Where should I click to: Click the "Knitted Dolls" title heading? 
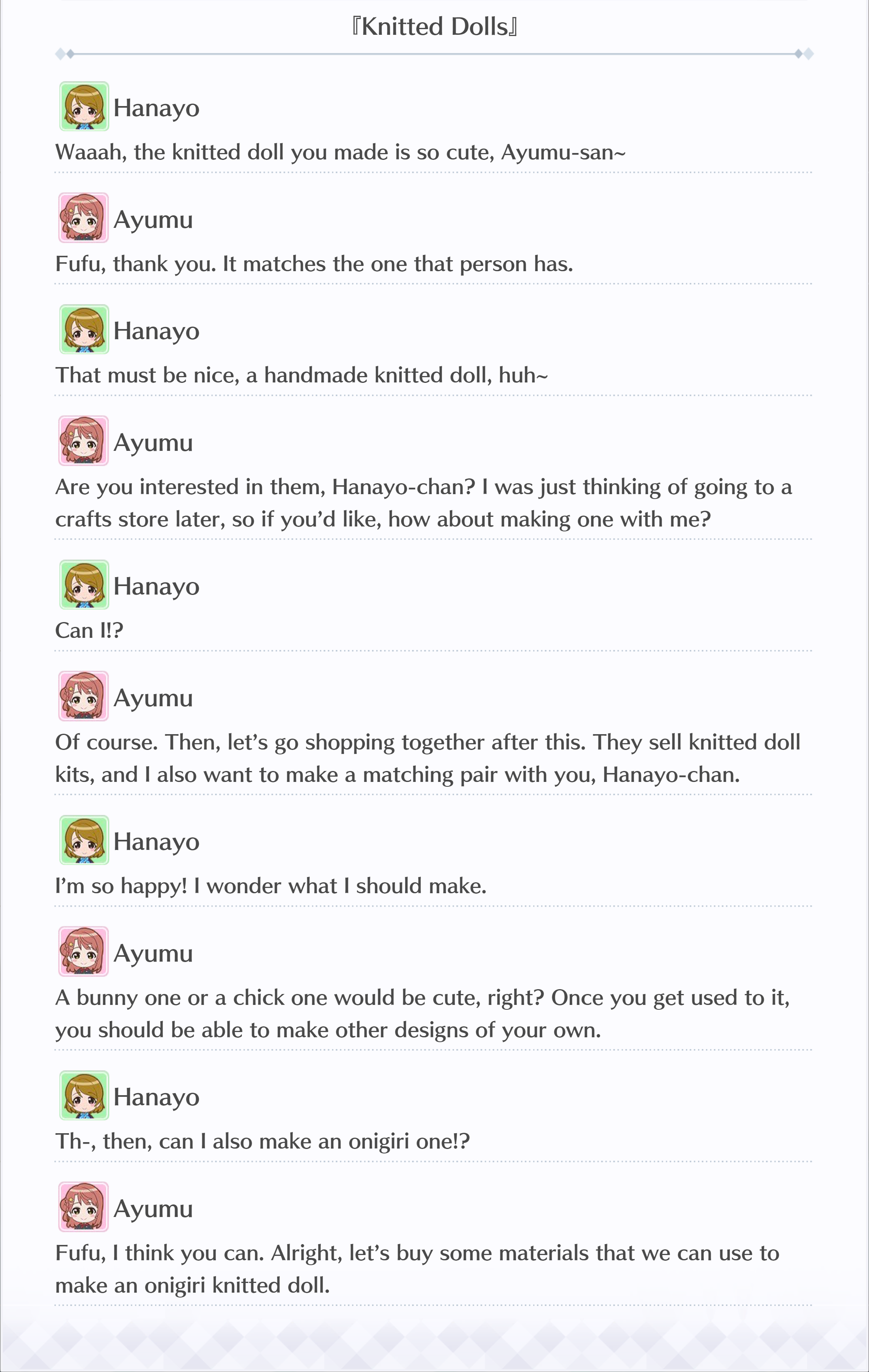tap(434, 27)
